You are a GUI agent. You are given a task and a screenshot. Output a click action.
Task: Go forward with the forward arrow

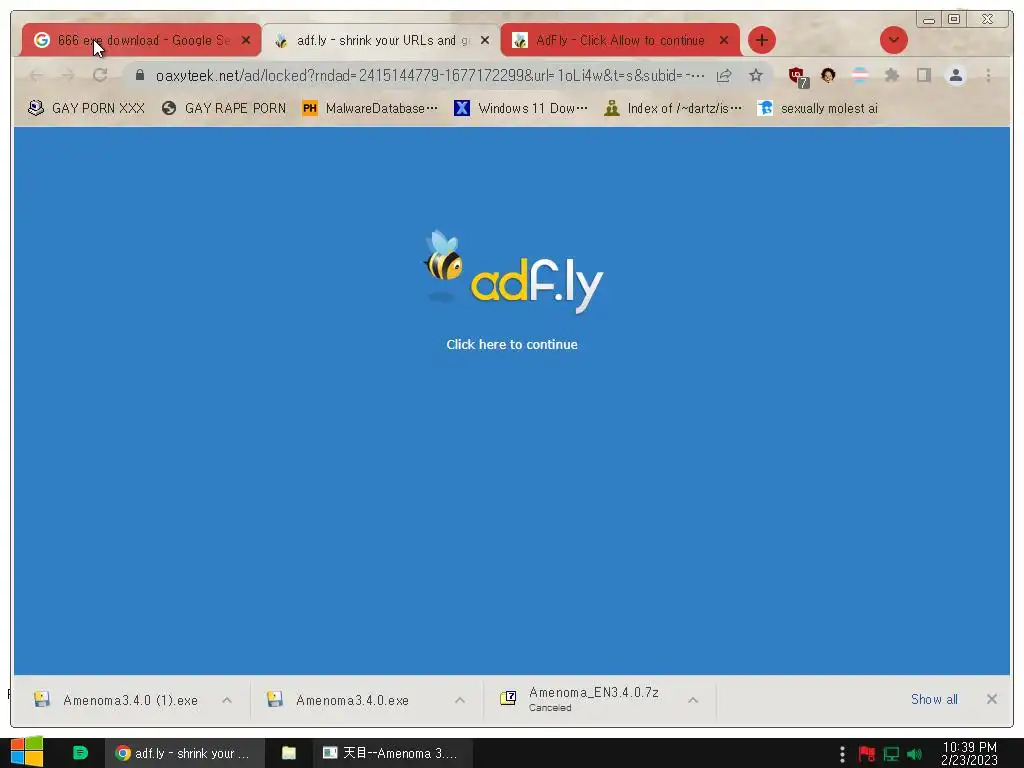tap(68, 76)
